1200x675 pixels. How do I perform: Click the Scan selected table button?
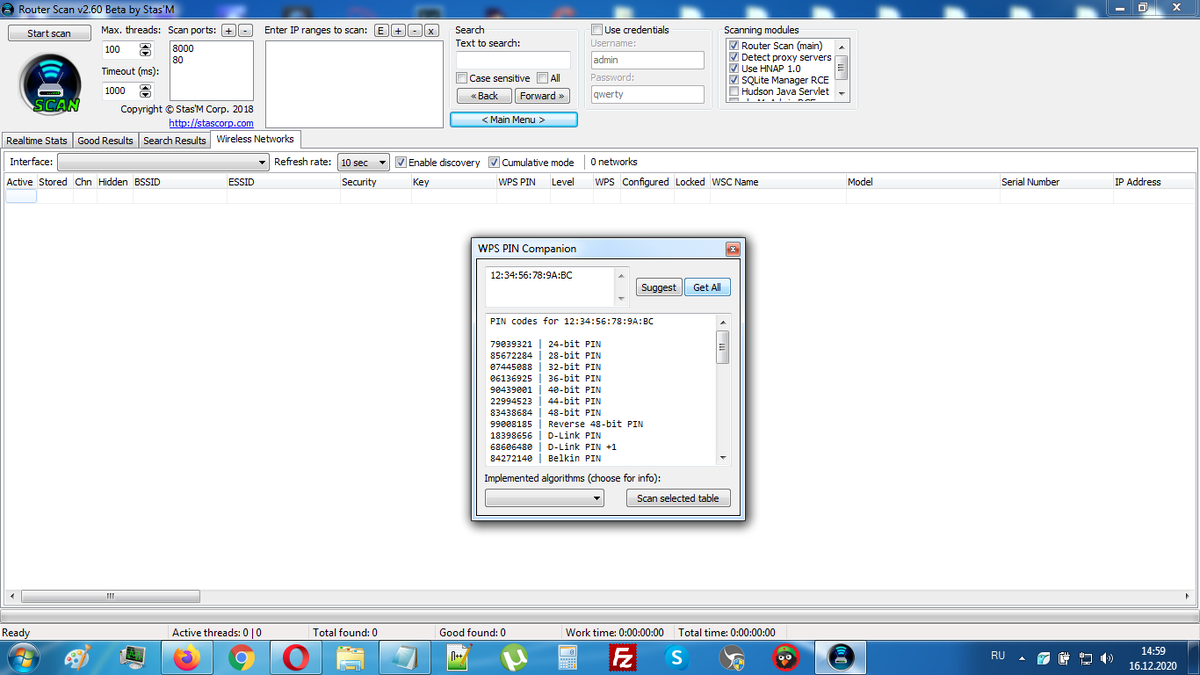point(678,498)
